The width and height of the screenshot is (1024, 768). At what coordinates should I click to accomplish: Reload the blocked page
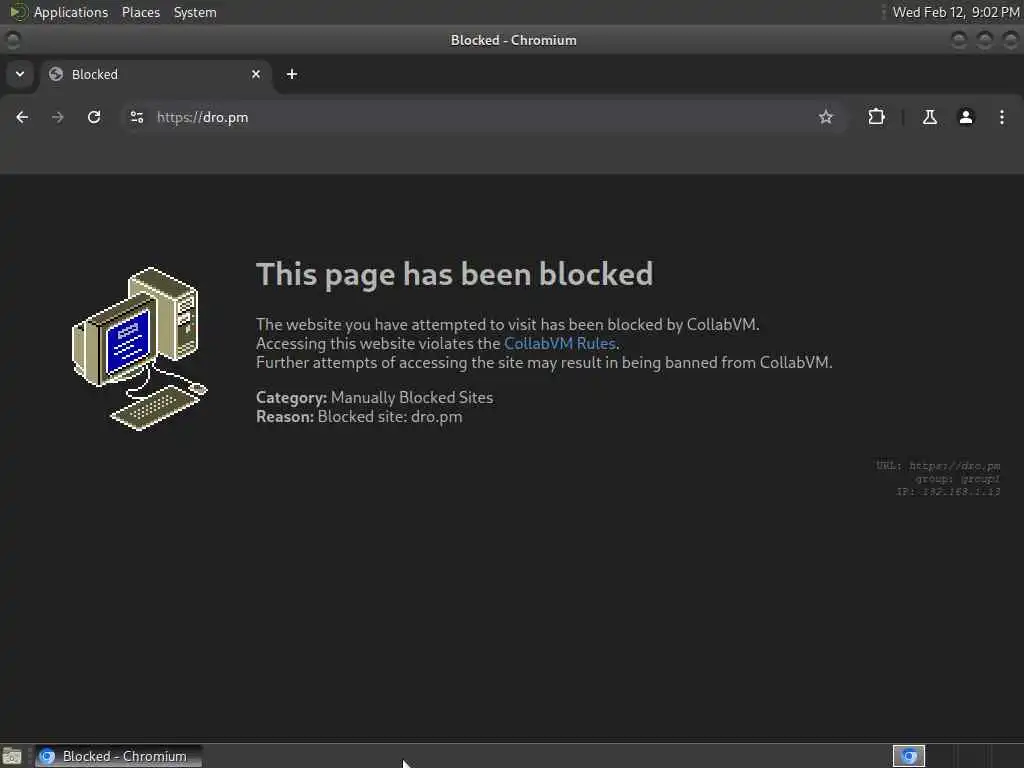click(94, 117)
